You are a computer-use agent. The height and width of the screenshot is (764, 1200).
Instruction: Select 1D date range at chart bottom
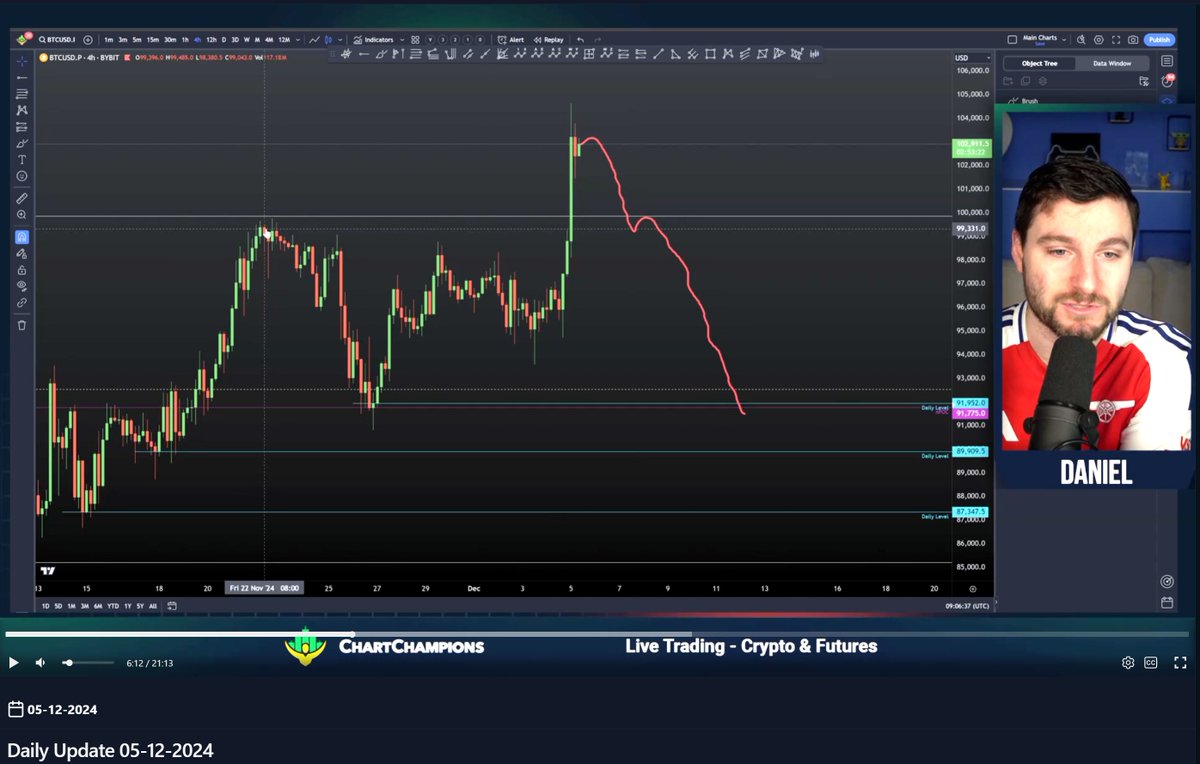pos(45,606)
